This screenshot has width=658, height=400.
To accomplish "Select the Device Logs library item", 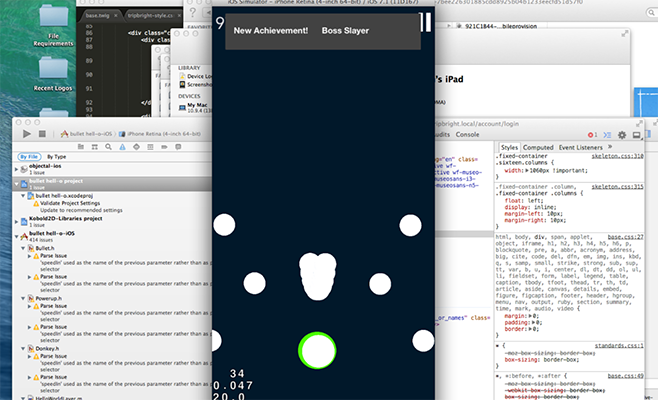I will click(x=195, y=76).
